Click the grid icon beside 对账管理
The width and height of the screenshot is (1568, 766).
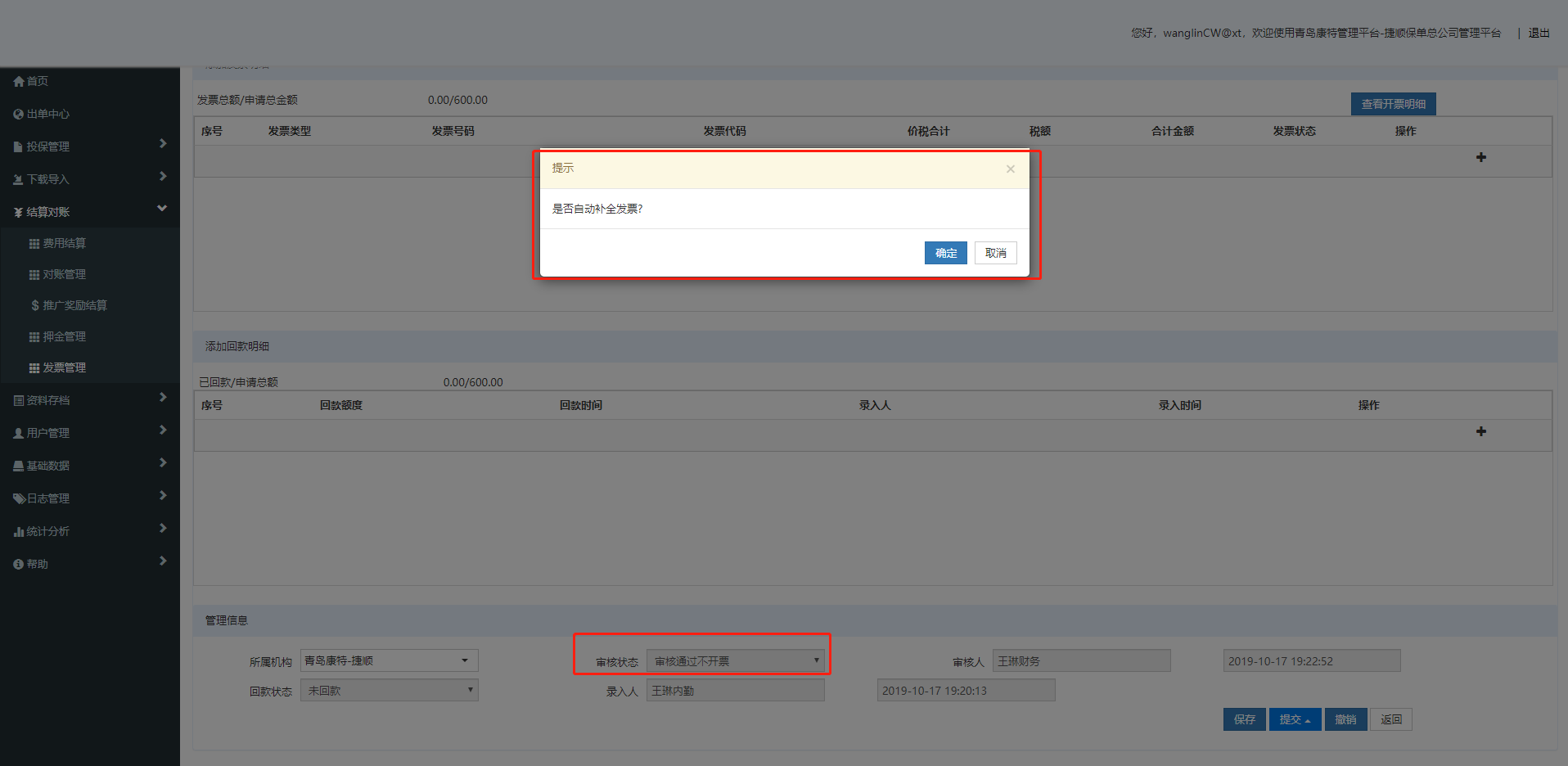point(34,274)
